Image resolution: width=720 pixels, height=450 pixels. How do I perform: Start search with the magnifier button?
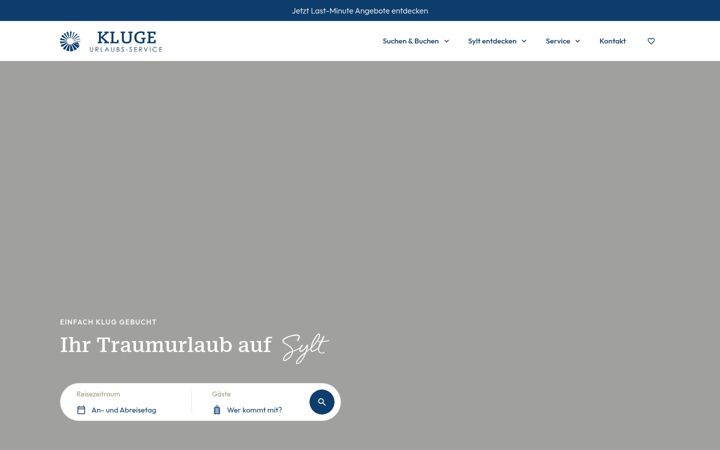point(322,402)
